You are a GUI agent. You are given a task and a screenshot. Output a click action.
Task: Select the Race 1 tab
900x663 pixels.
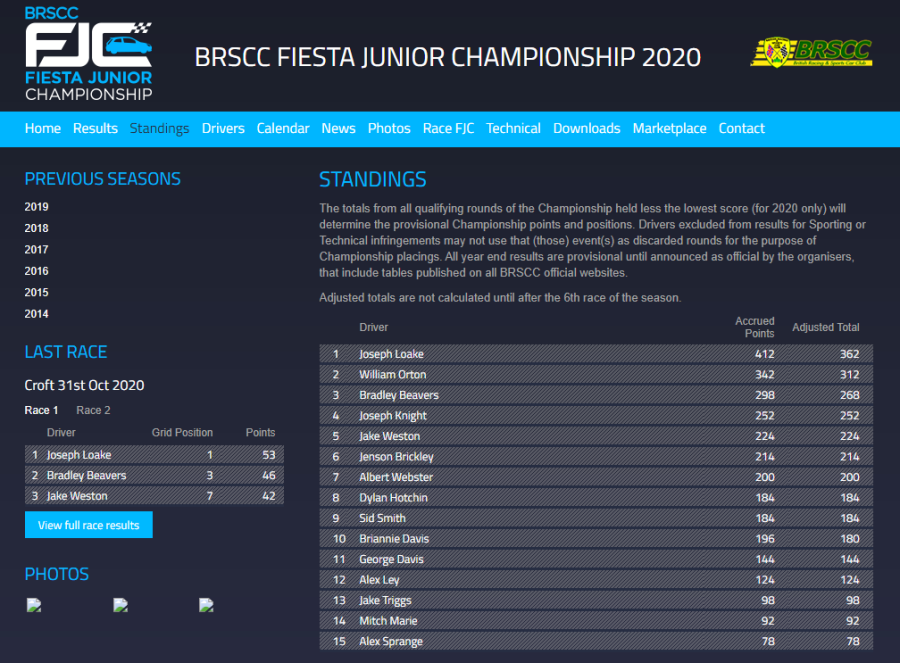coord(42,410)
